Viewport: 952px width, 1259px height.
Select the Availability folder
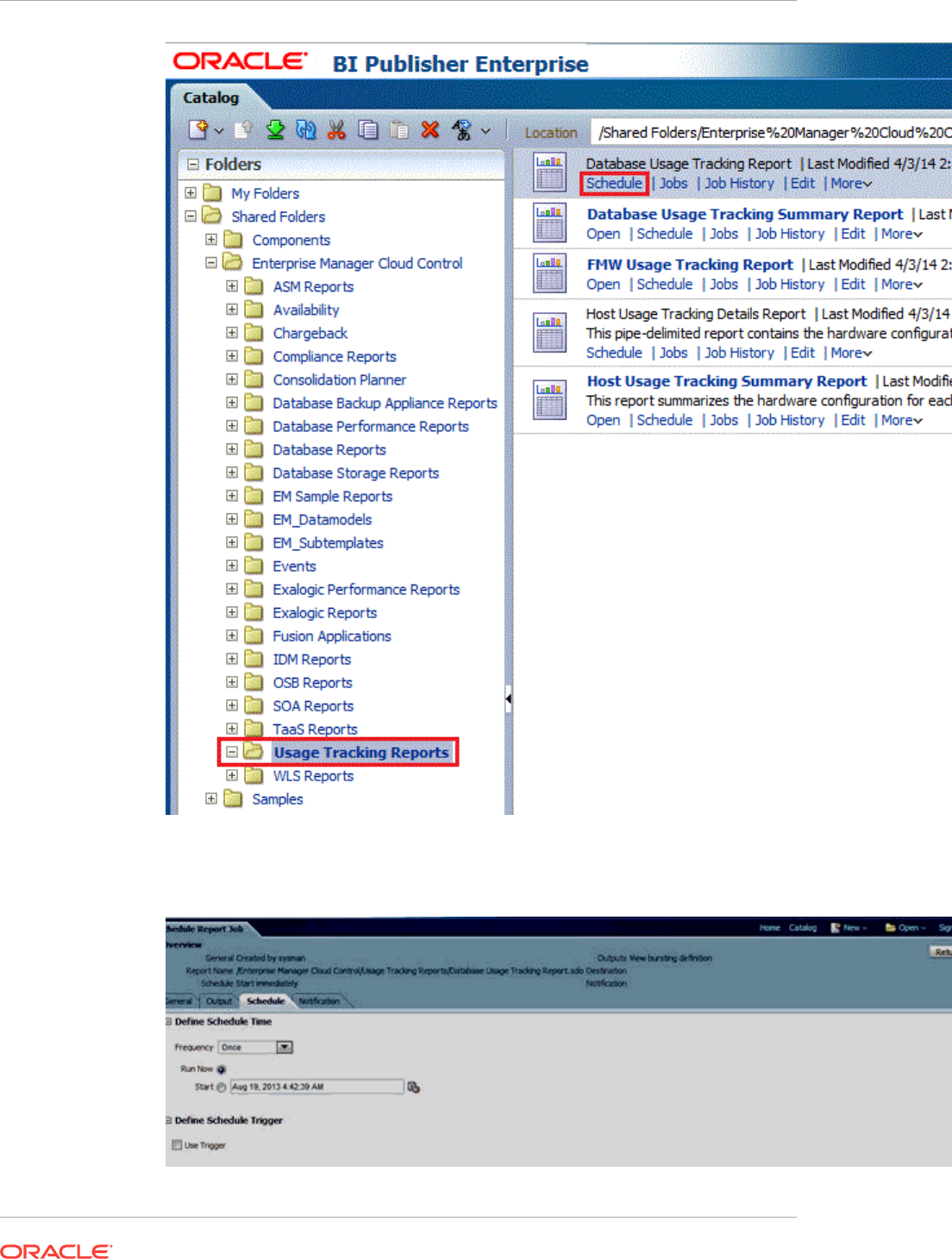(x=306, y=310)
